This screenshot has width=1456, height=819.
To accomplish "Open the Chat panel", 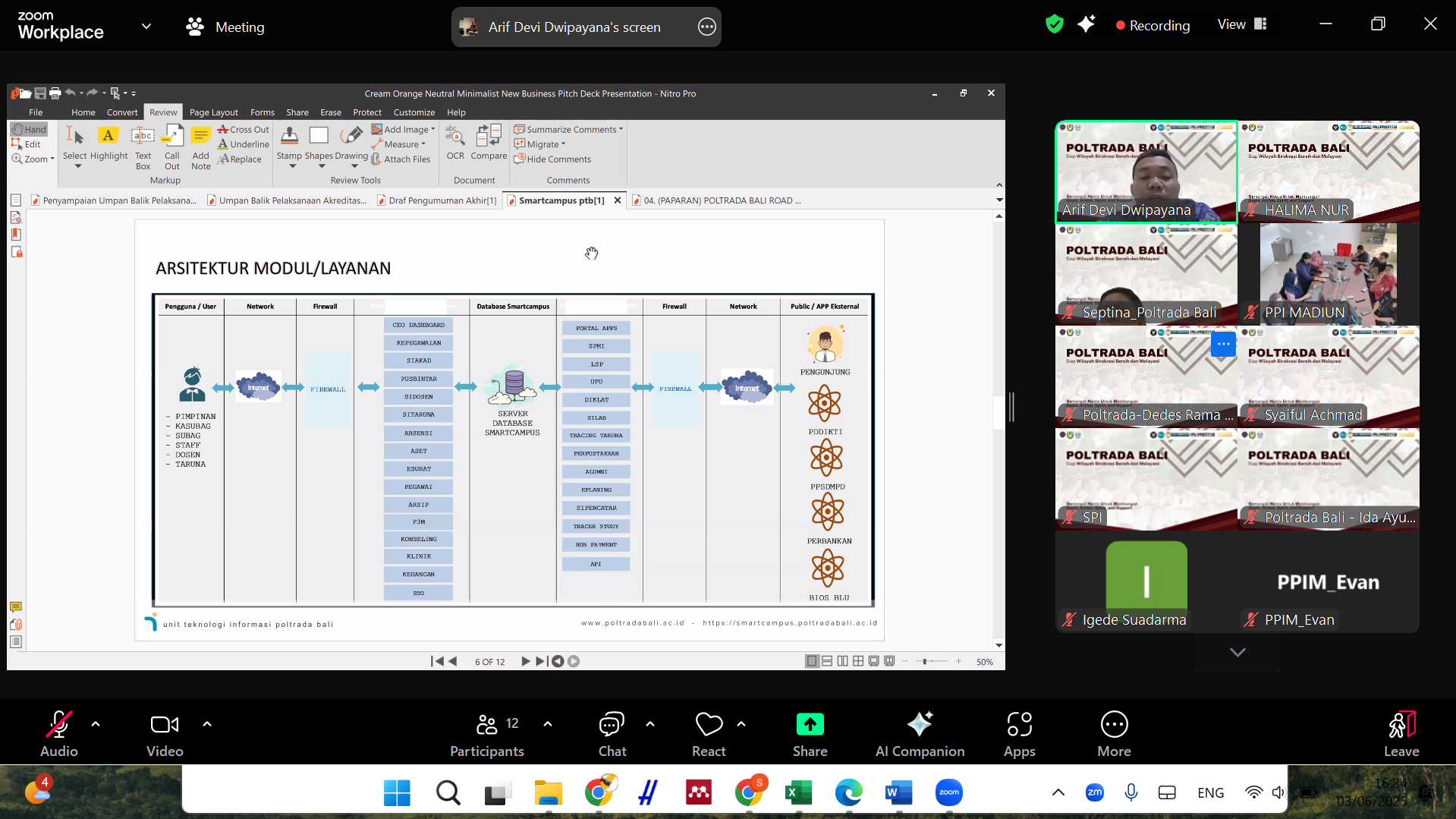I will (612, 733).
